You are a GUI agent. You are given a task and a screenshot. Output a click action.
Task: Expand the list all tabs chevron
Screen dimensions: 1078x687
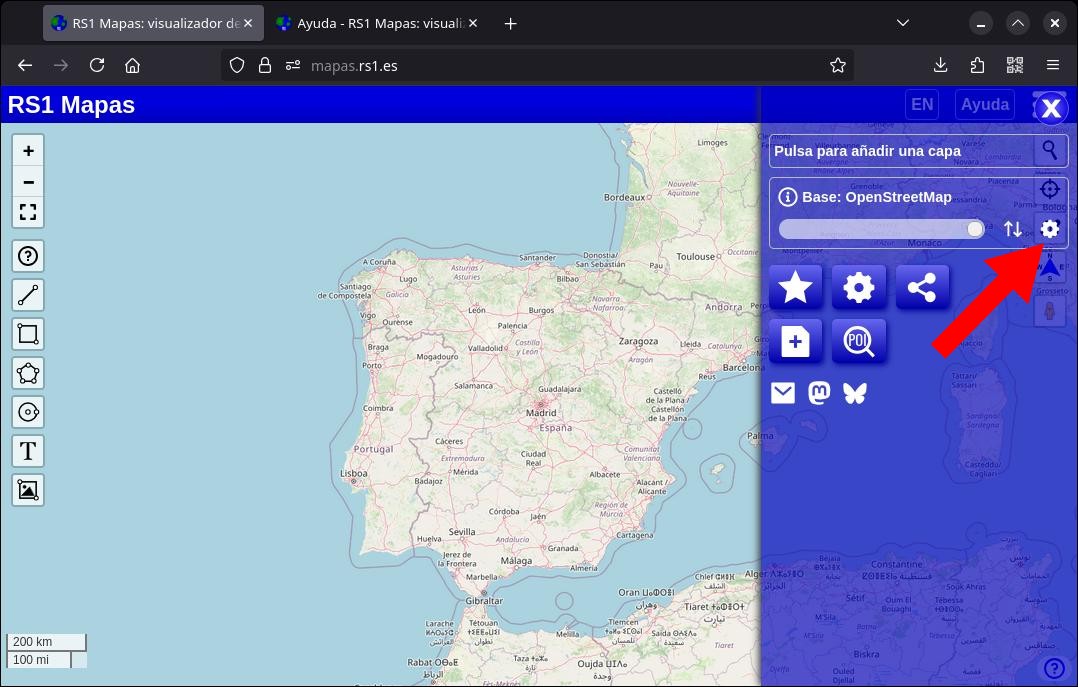pyautogui.click(x=903, y=23)
